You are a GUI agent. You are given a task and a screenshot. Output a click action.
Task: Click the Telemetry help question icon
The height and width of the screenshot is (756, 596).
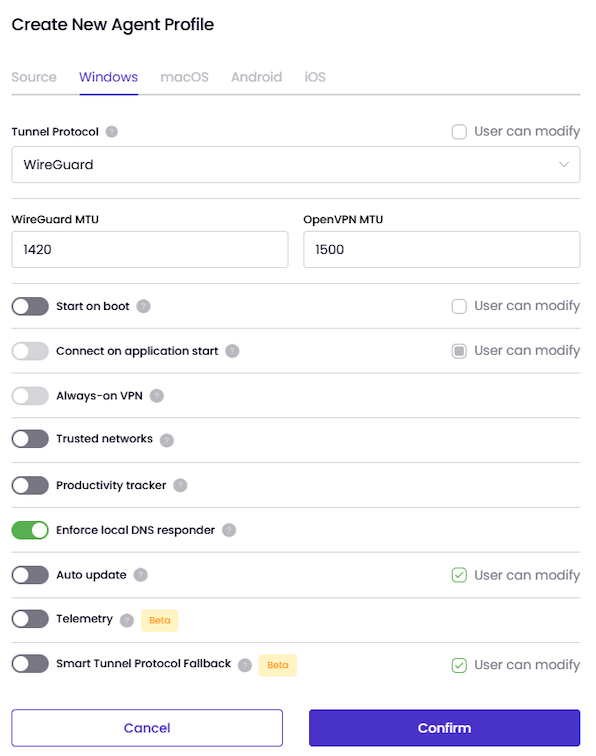pyautogui.click(x=127, y=620)
